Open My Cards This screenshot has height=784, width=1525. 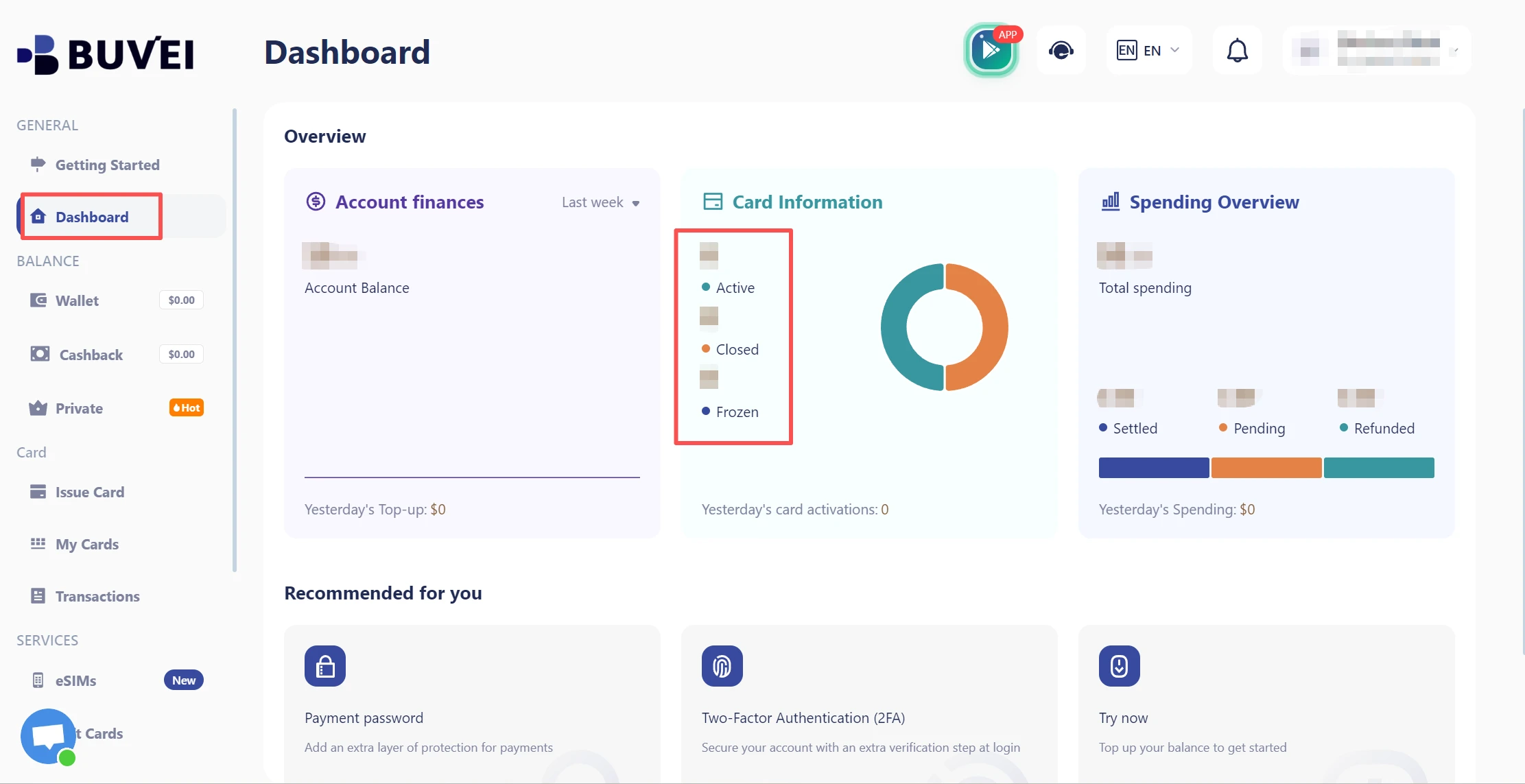87,545
